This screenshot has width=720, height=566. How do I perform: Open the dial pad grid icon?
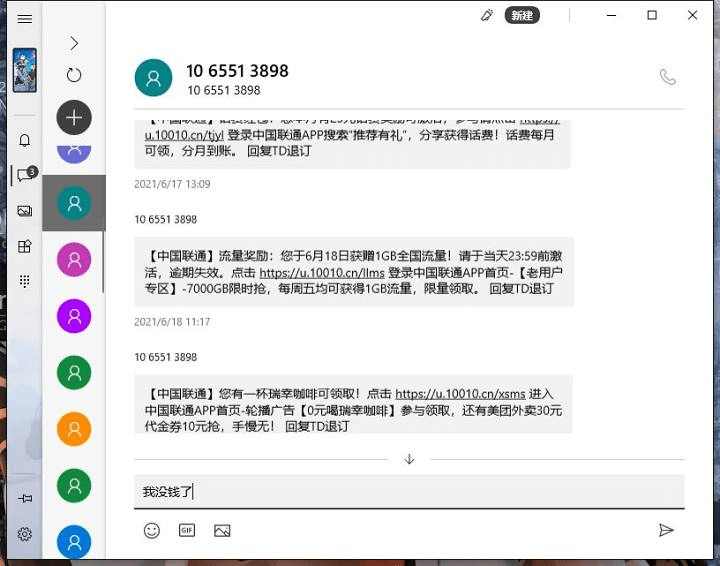pos(25,280)
